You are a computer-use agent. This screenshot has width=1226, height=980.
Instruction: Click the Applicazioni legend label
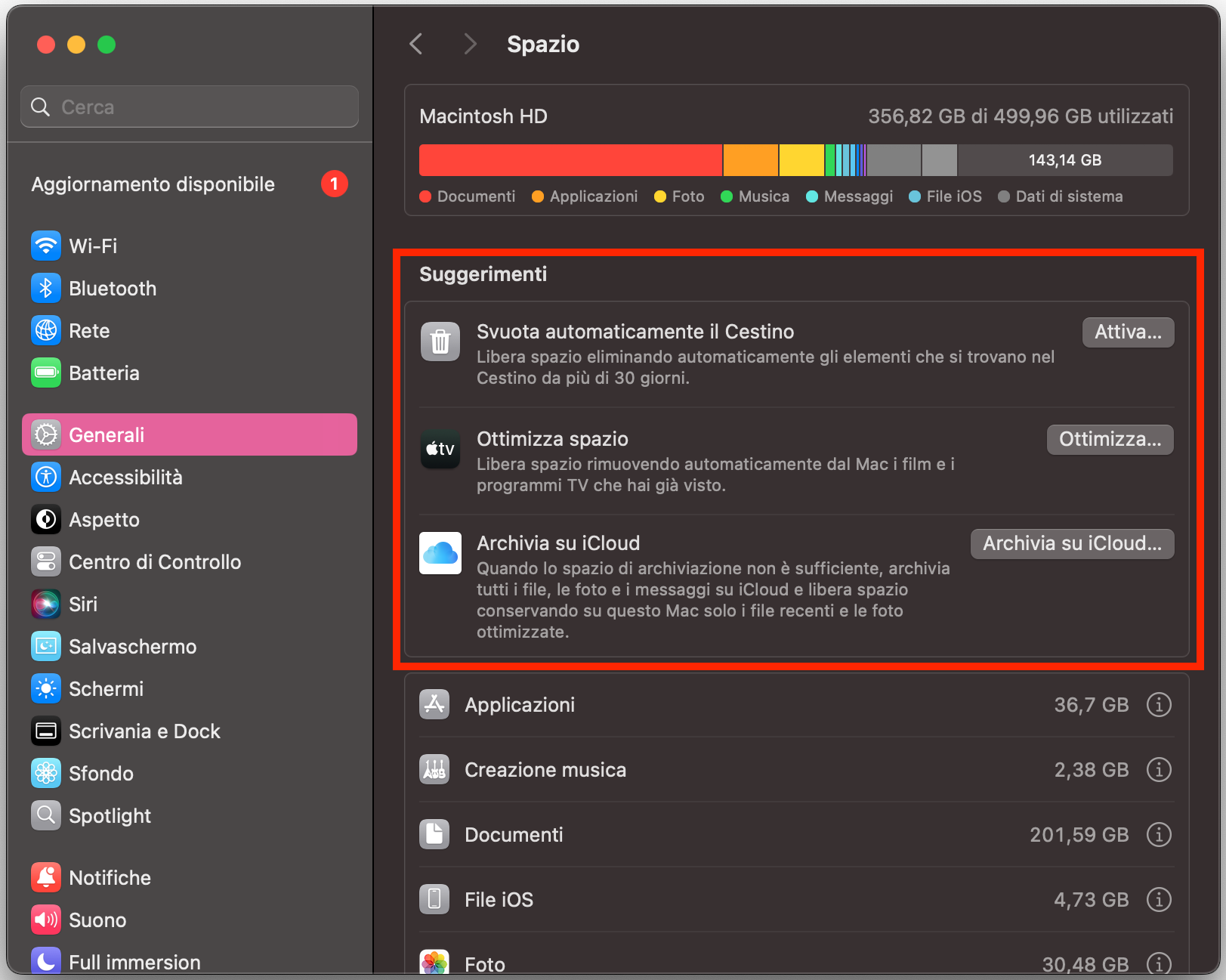(x=594, y=196)
